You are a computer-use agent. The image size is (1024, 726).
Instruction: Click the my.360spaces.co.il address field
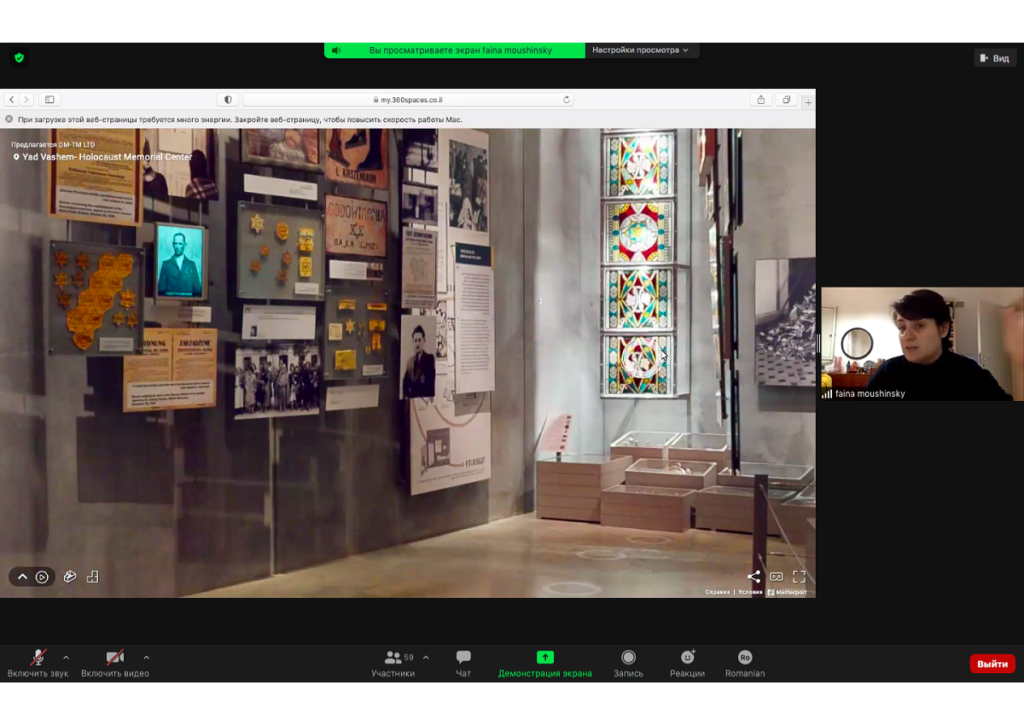tap(408, 100)
